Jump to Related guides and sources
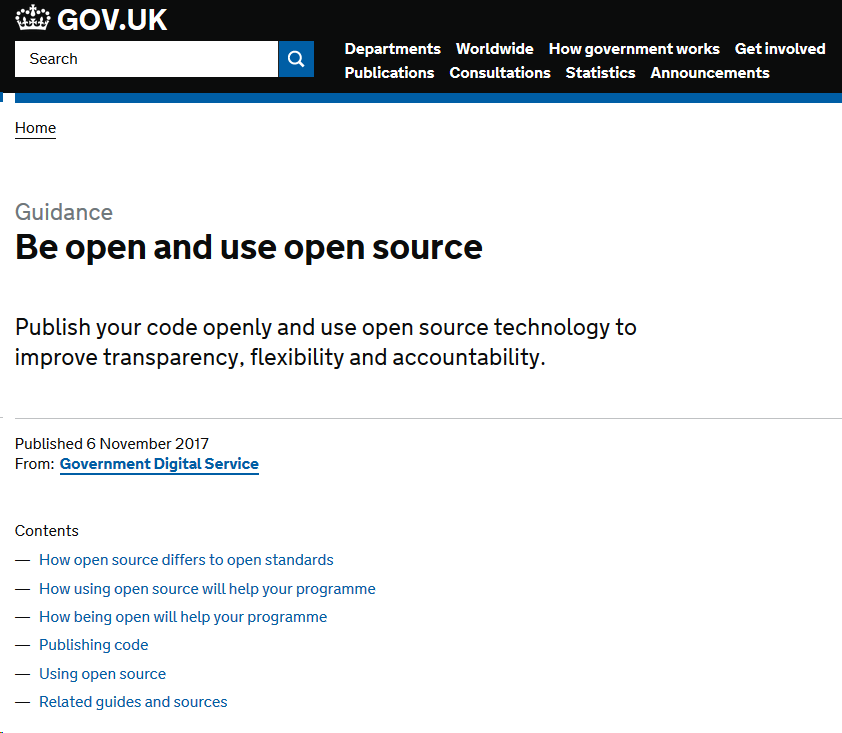This screenshot has width=842, height=733. (x=133, y=701)
